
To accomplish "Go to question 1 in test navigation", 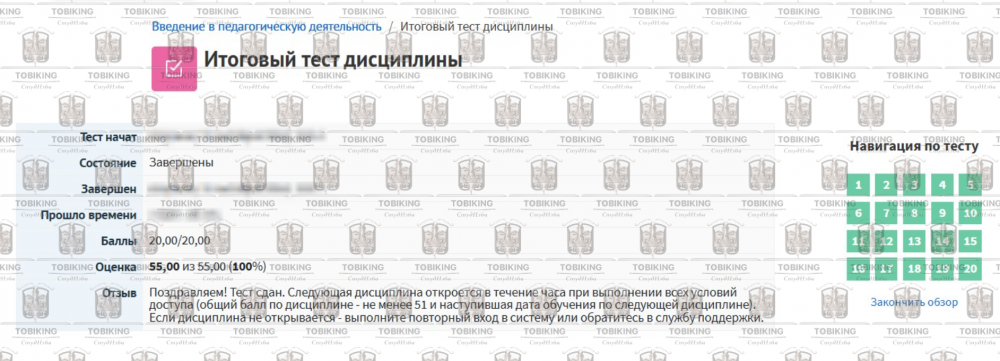I will pos(858,186).
